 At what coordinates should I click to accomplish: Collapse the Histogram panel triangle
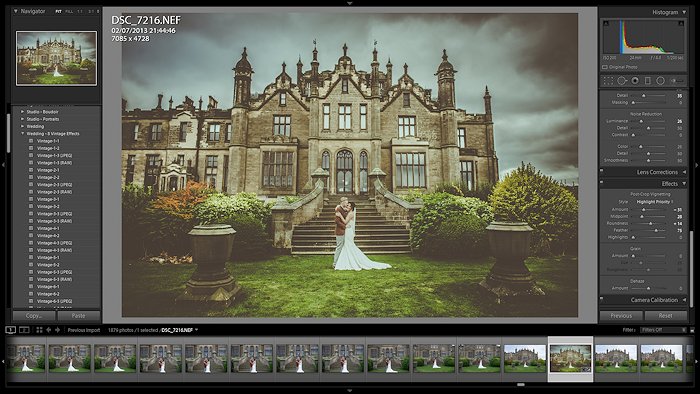pos(684,12)
